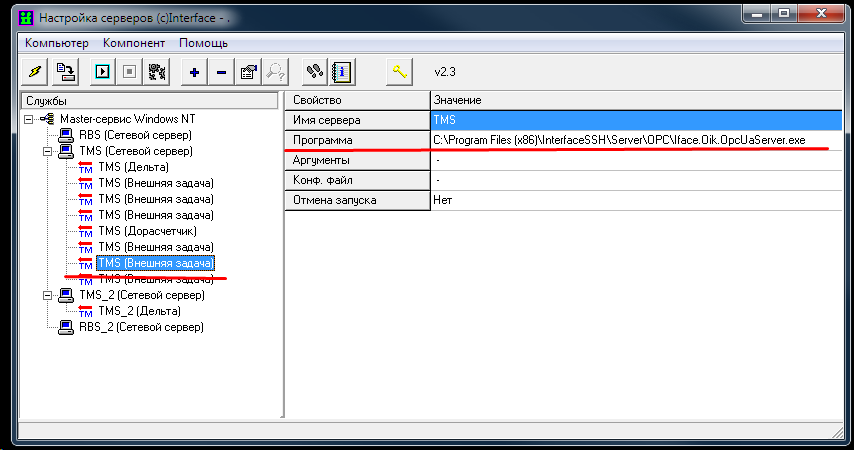Click the start (play) toolbar button

point(101,72)
